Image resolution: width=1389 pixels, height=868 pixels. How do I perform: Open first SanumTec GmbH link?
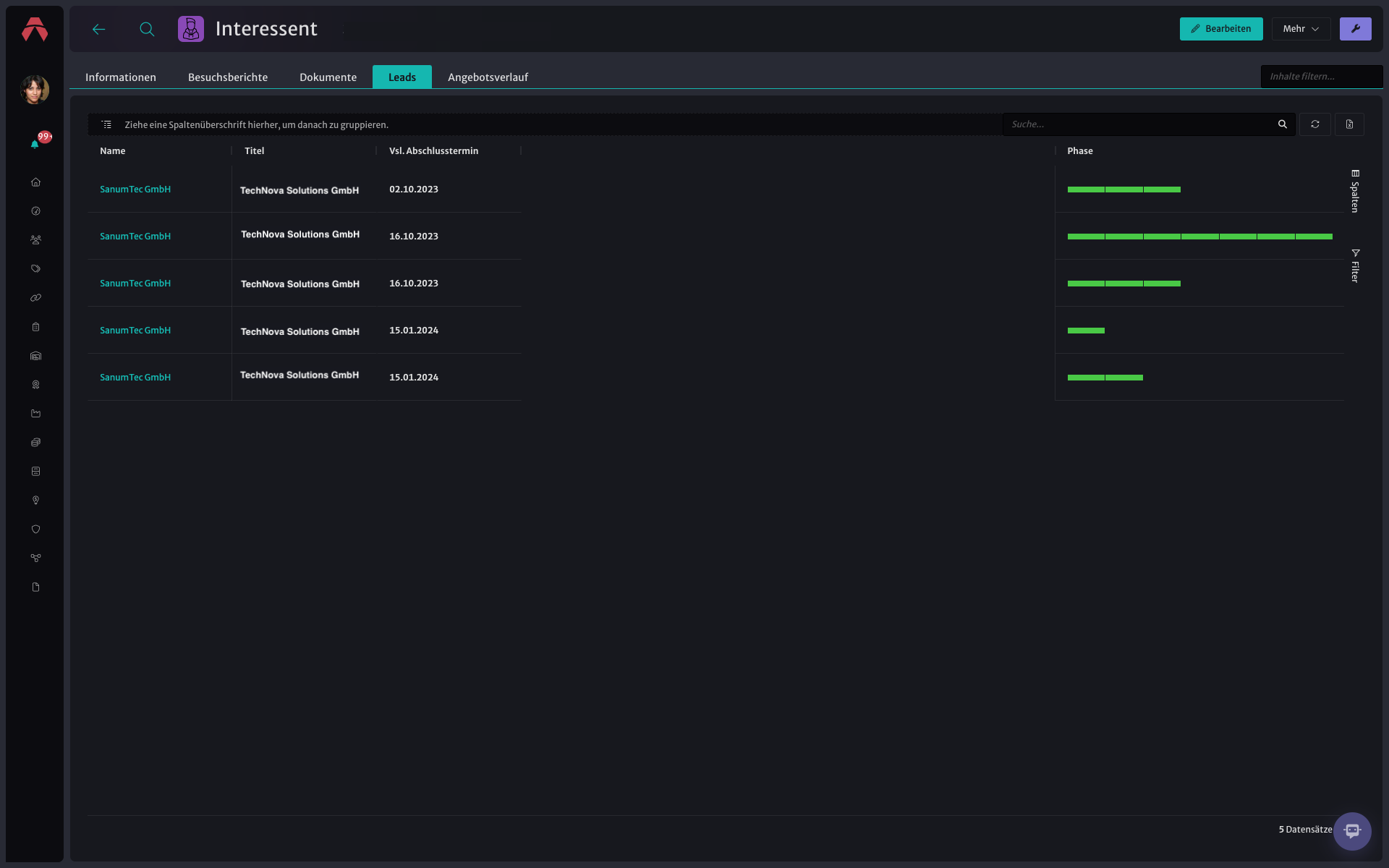pos(135,190)
